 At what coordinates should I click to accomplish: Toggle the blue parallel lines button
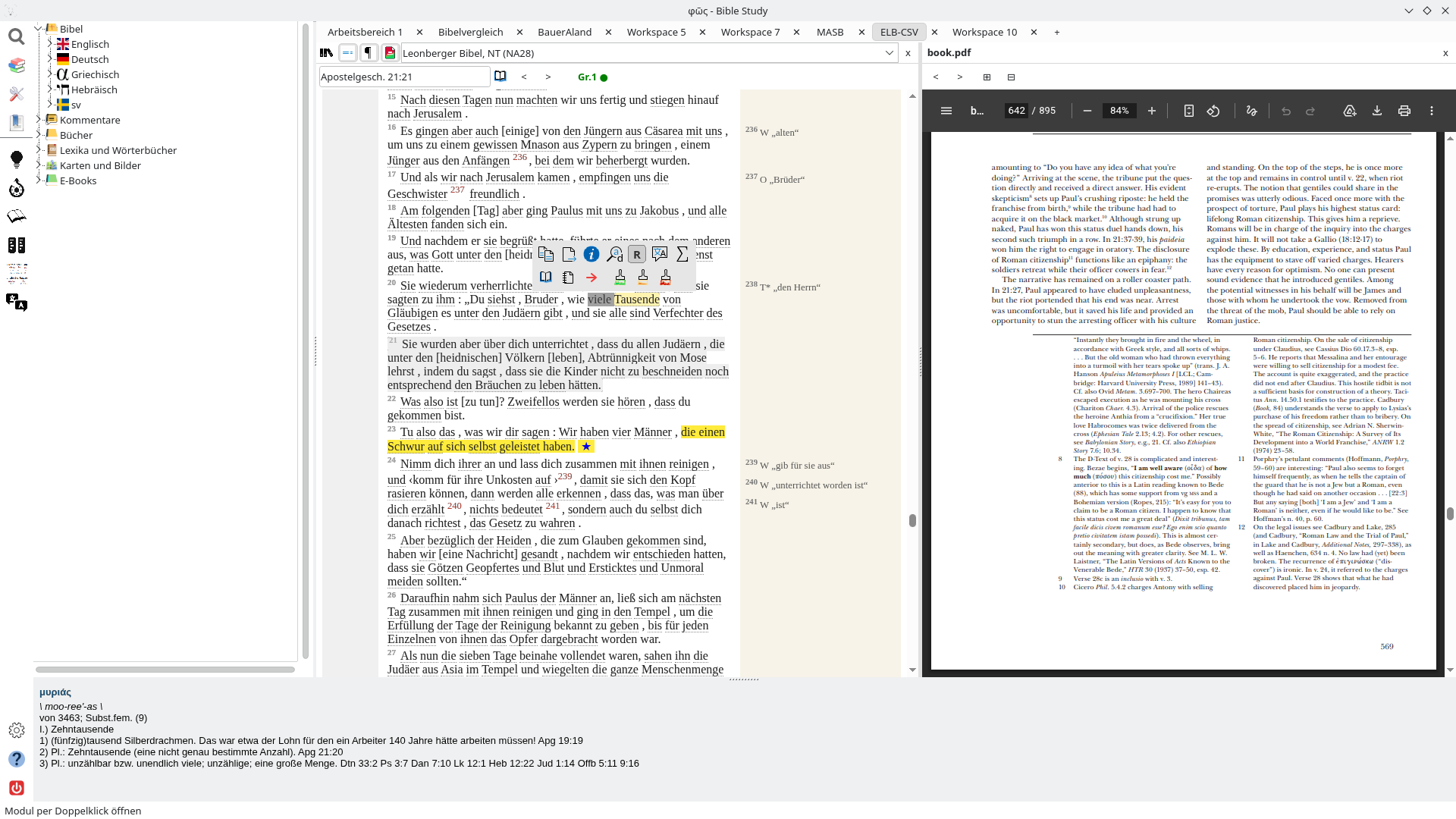click(x=347, y=53)
